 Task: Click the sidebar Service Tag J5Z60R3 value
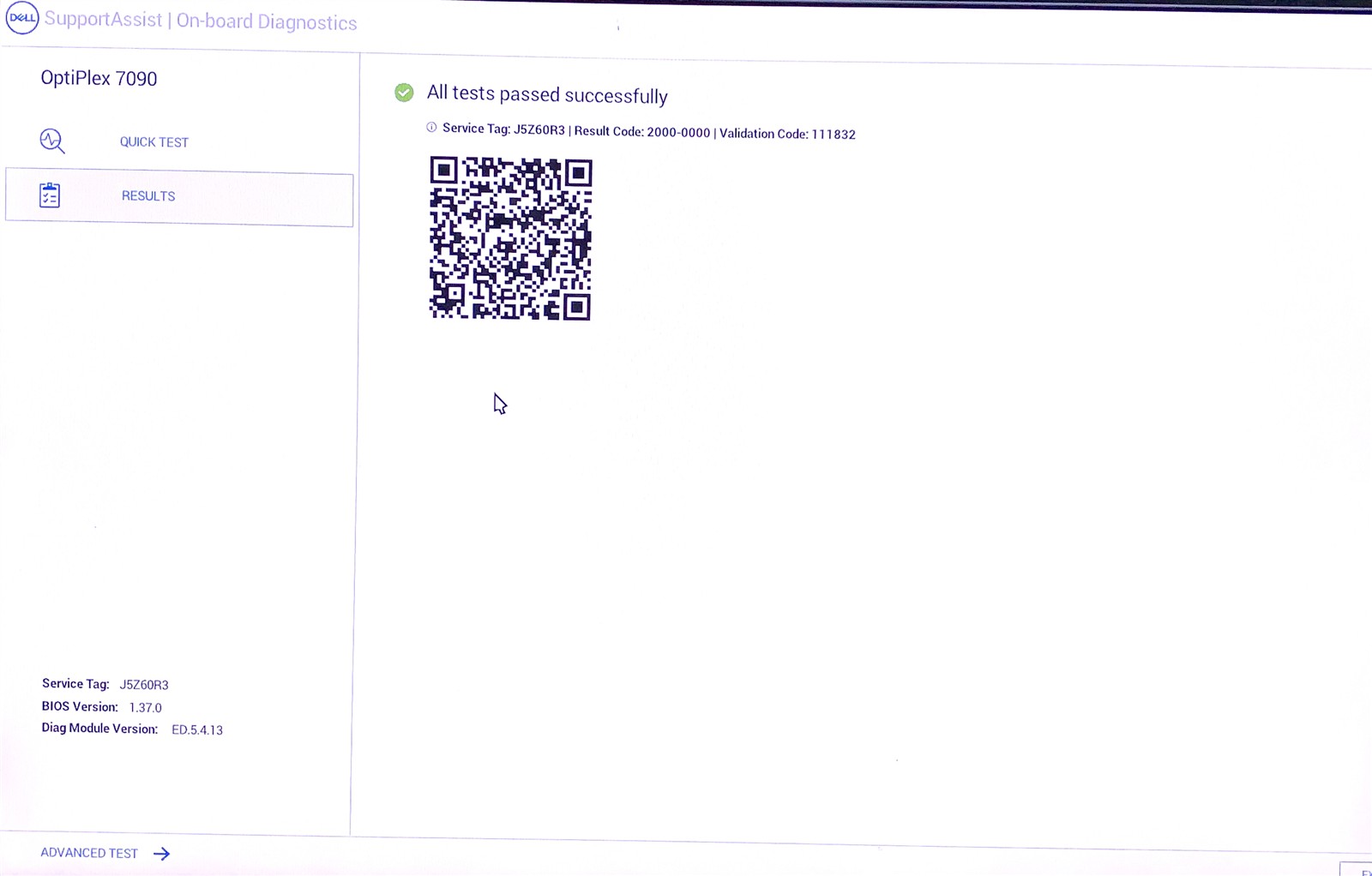[144, 685]
